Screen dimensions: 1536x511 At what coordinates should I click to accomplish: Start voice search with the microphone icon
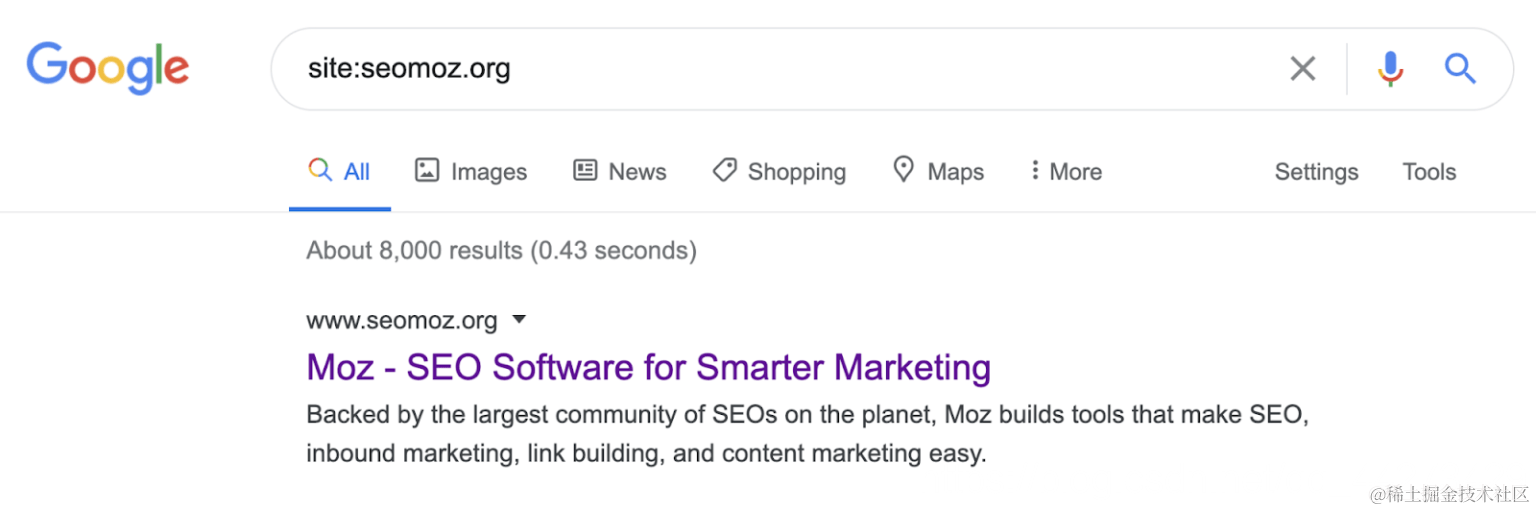click(x=1390, y=69)
